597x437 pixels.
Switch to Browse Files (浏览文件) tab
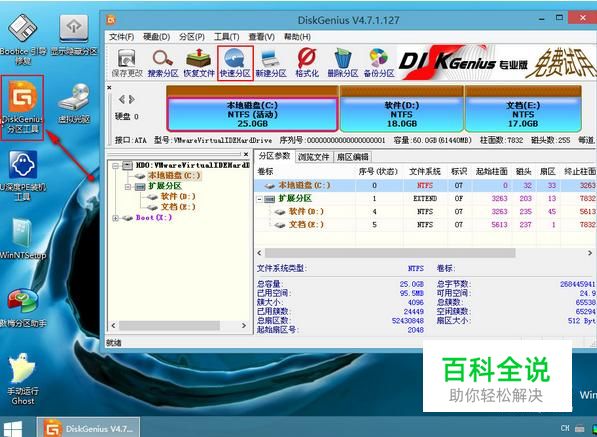[314, 157]
